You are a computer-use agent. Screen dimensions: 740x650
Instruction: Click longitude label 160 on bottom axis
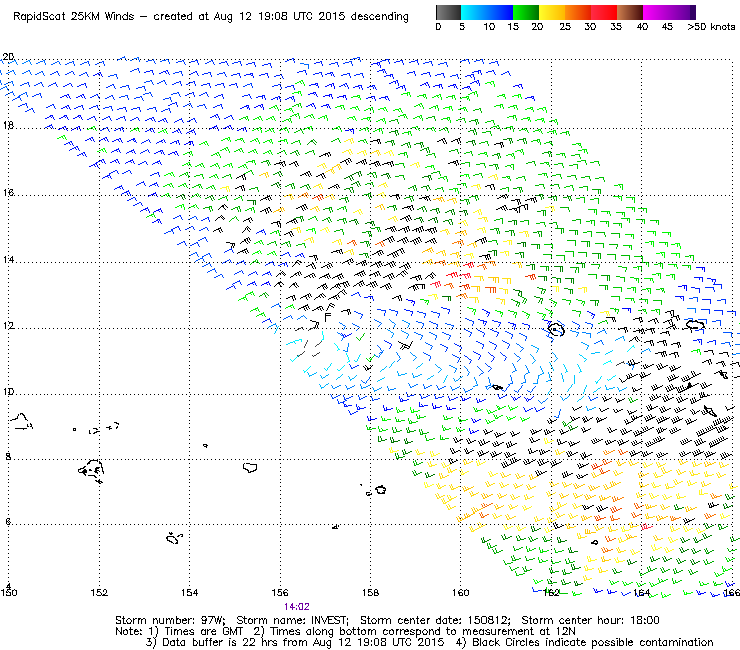click(461, 593)
